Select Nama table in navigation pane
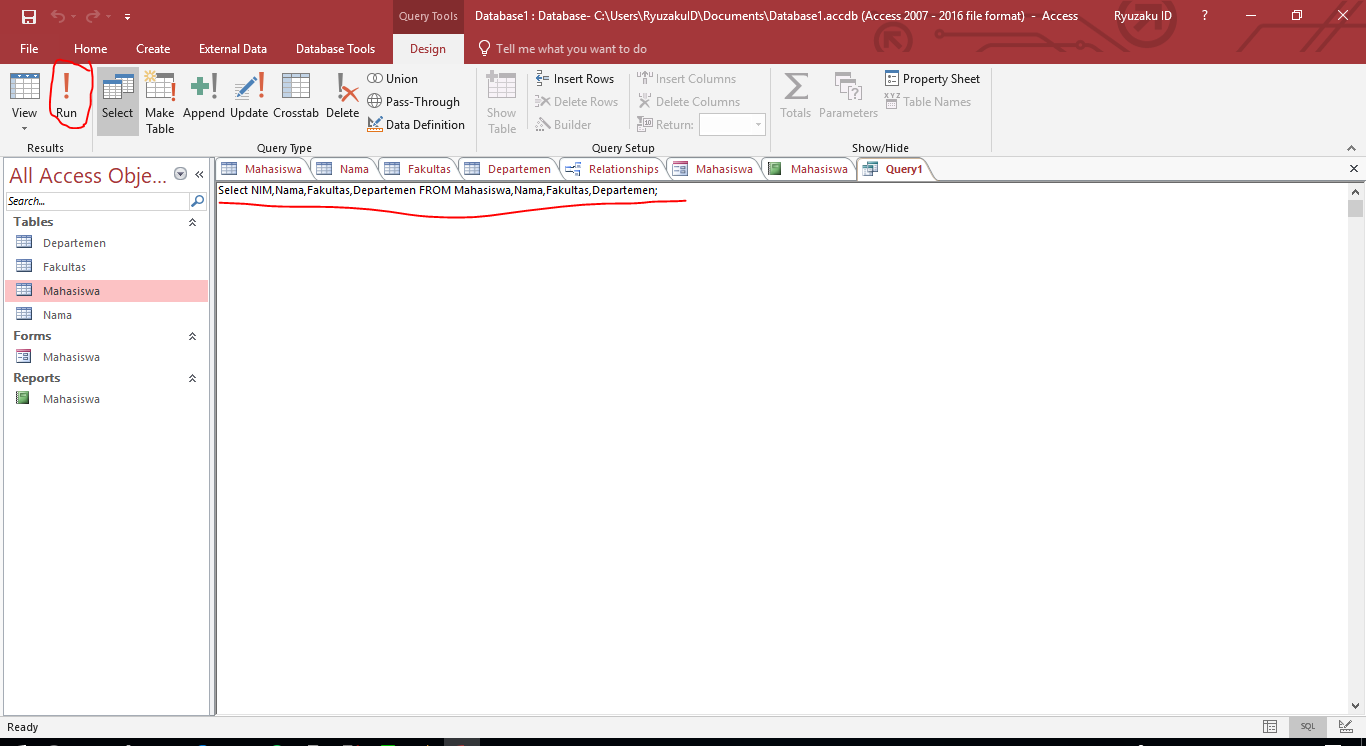This screenshot has width=1366, height=746. coord(106,315)
